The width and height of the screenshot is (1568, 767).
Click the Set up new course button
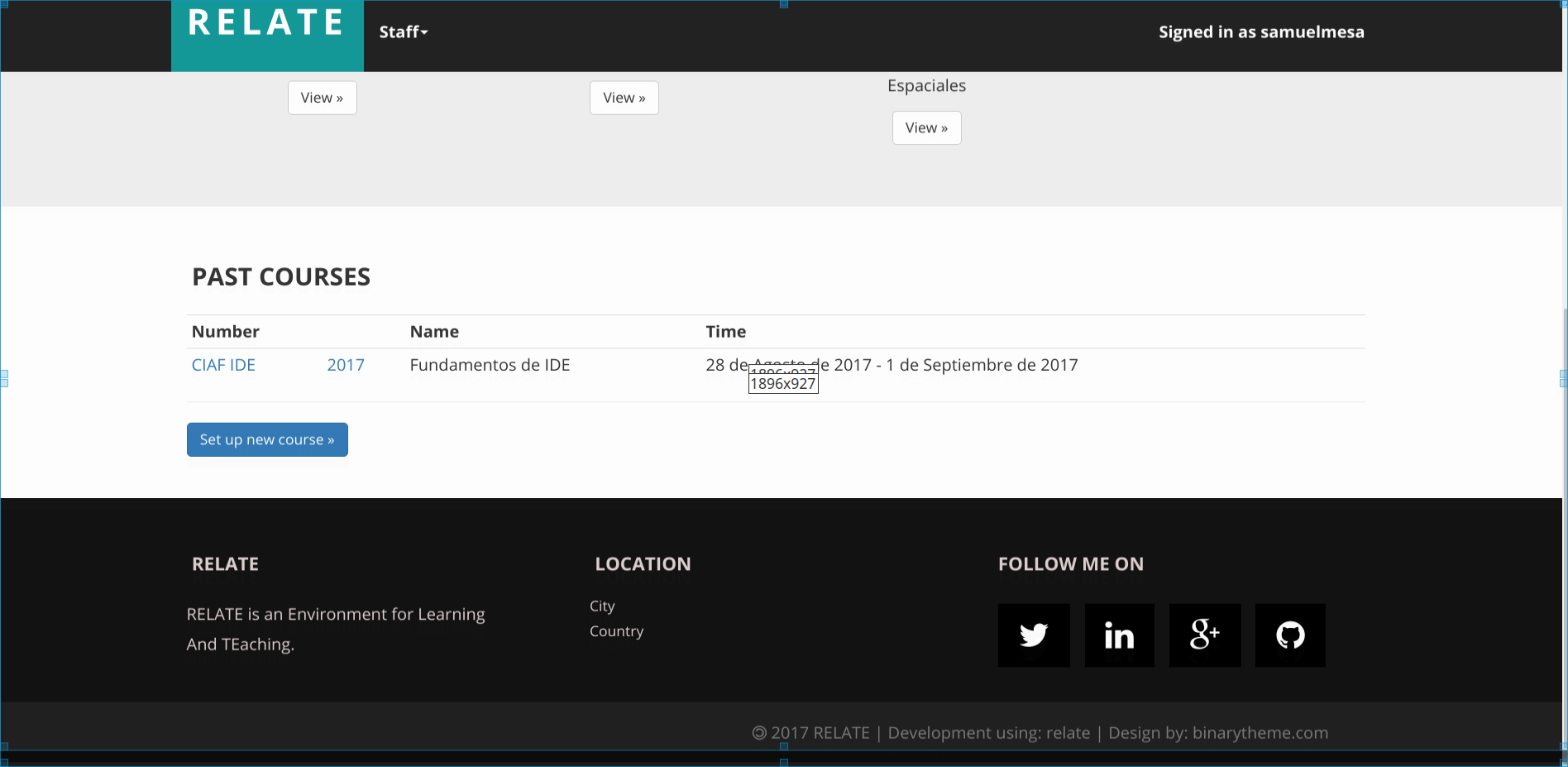point(267,440)
